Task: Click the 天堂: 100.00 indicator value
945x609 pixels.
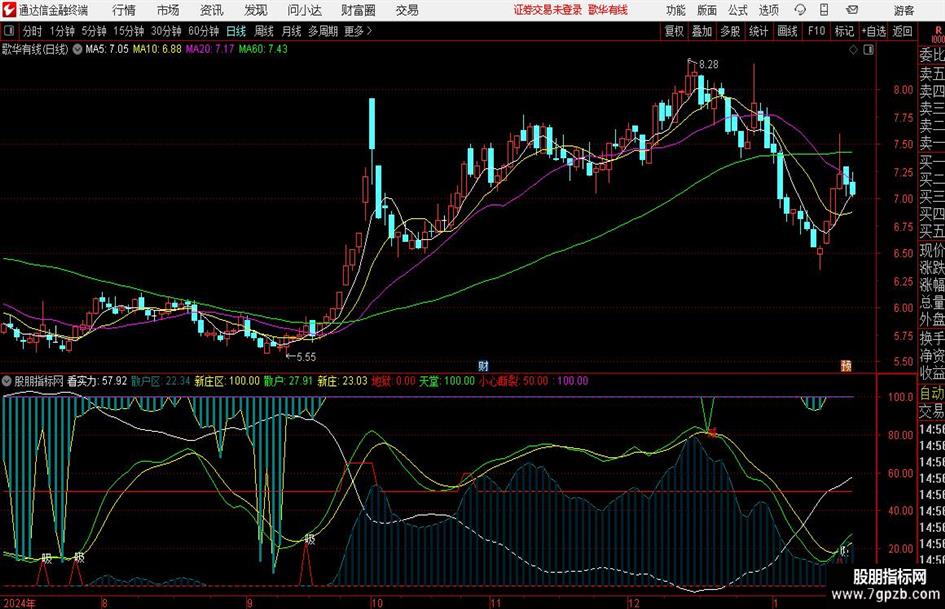Action: pyautogui.click(x=447, y=381)
